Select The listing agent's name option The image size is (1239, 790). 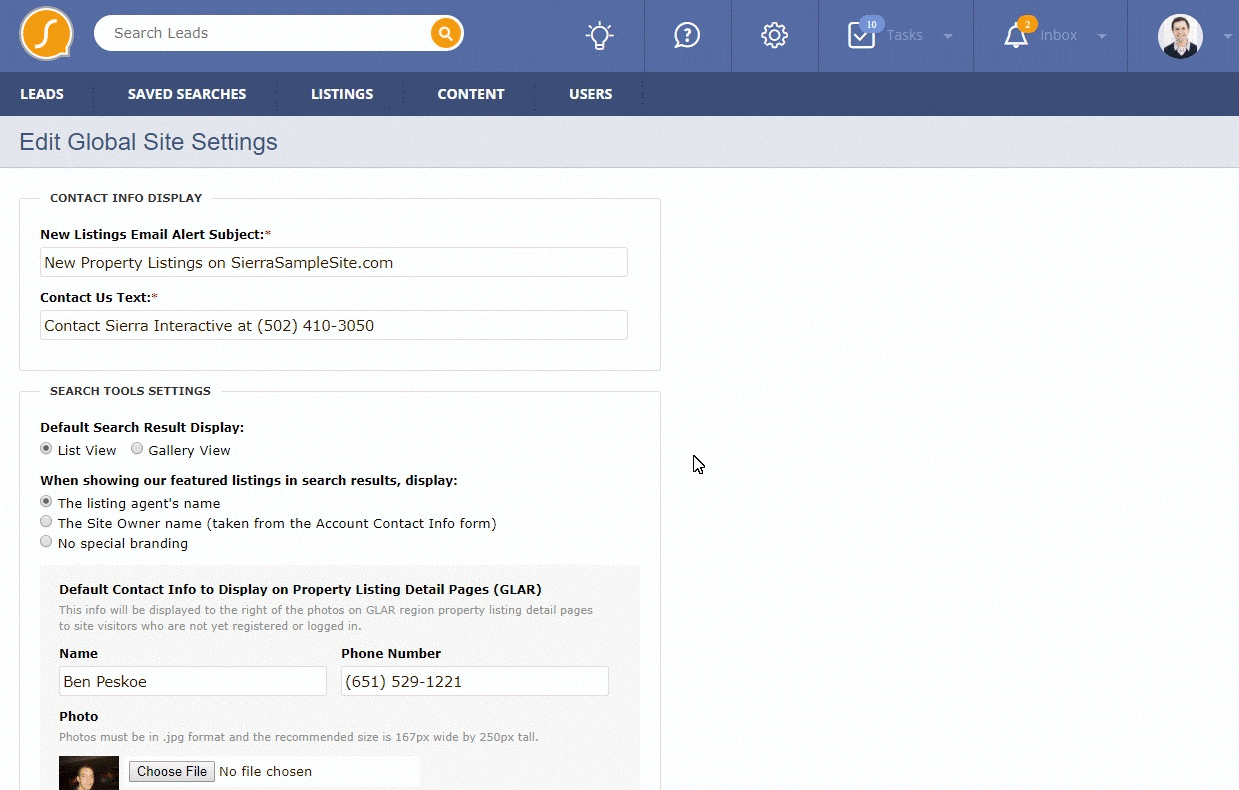tap(46, 502)
